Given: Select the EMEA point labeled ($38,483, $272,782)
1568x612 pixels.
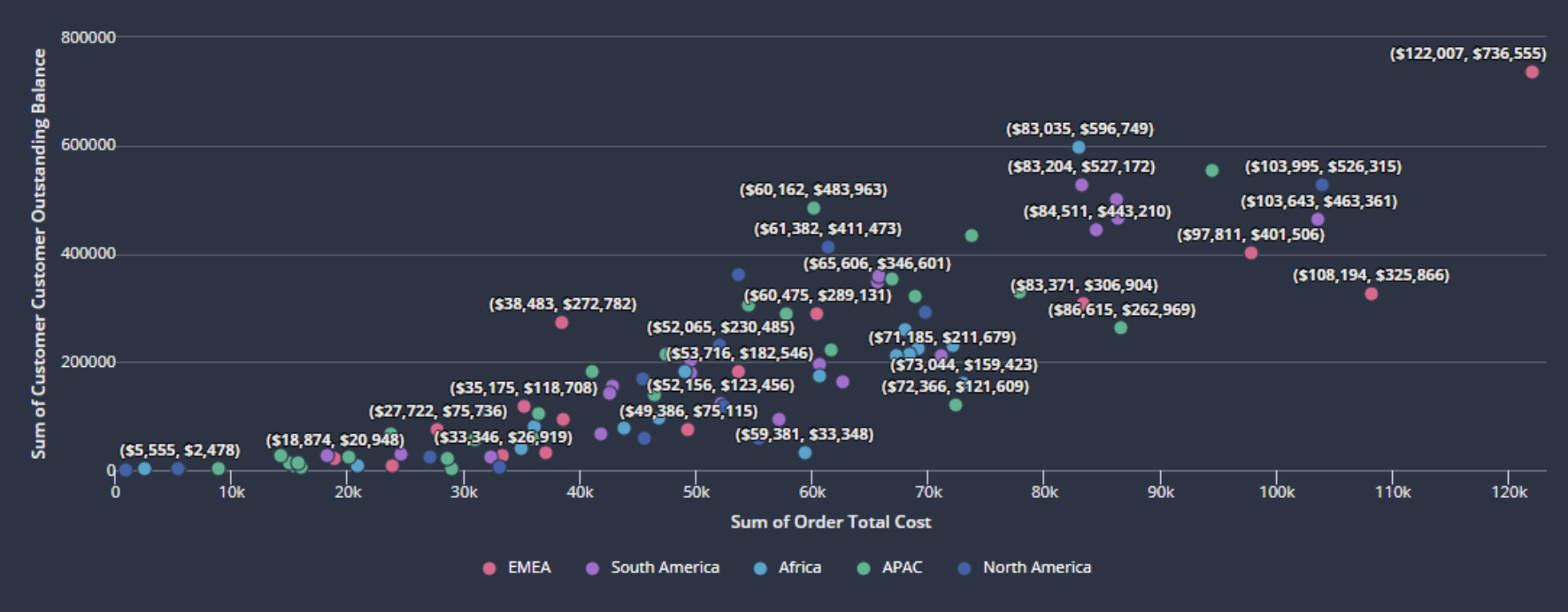Looking at the screenshot, I should (562, 323).
